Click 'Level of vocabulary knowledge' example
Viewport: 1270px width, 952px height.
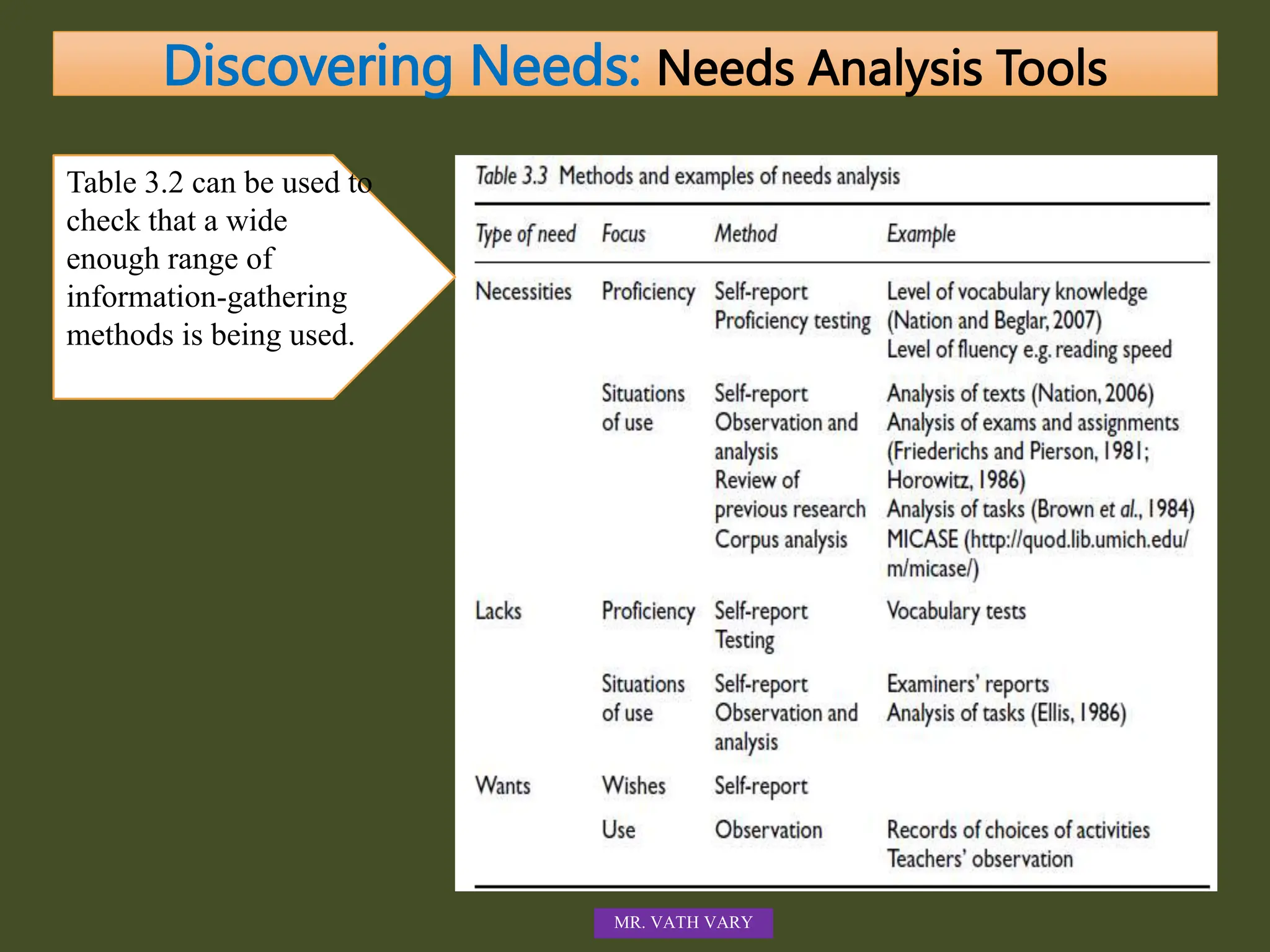pyautogui.click(x=1017, y=292)
